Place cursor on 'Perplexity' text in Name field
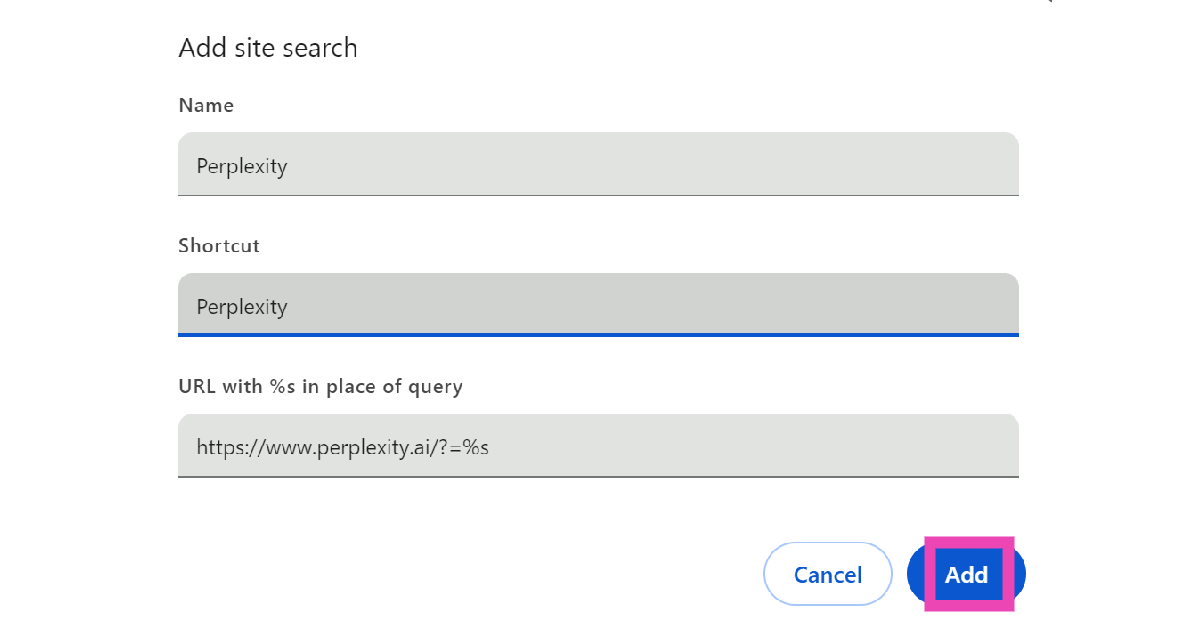 242,166
